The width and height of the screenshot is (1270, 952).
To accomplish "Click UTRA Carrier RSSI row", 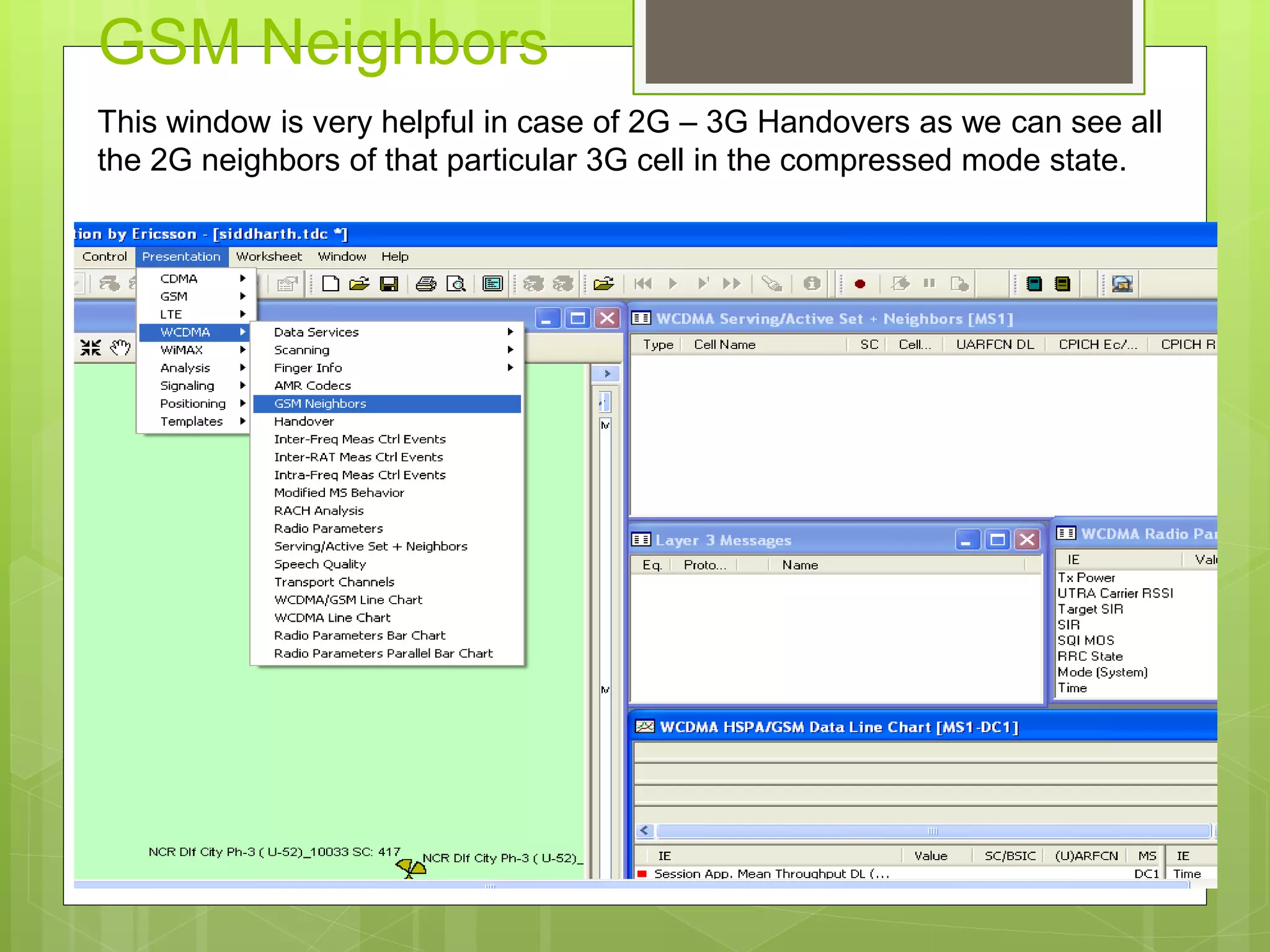I will pos(1136,593).
